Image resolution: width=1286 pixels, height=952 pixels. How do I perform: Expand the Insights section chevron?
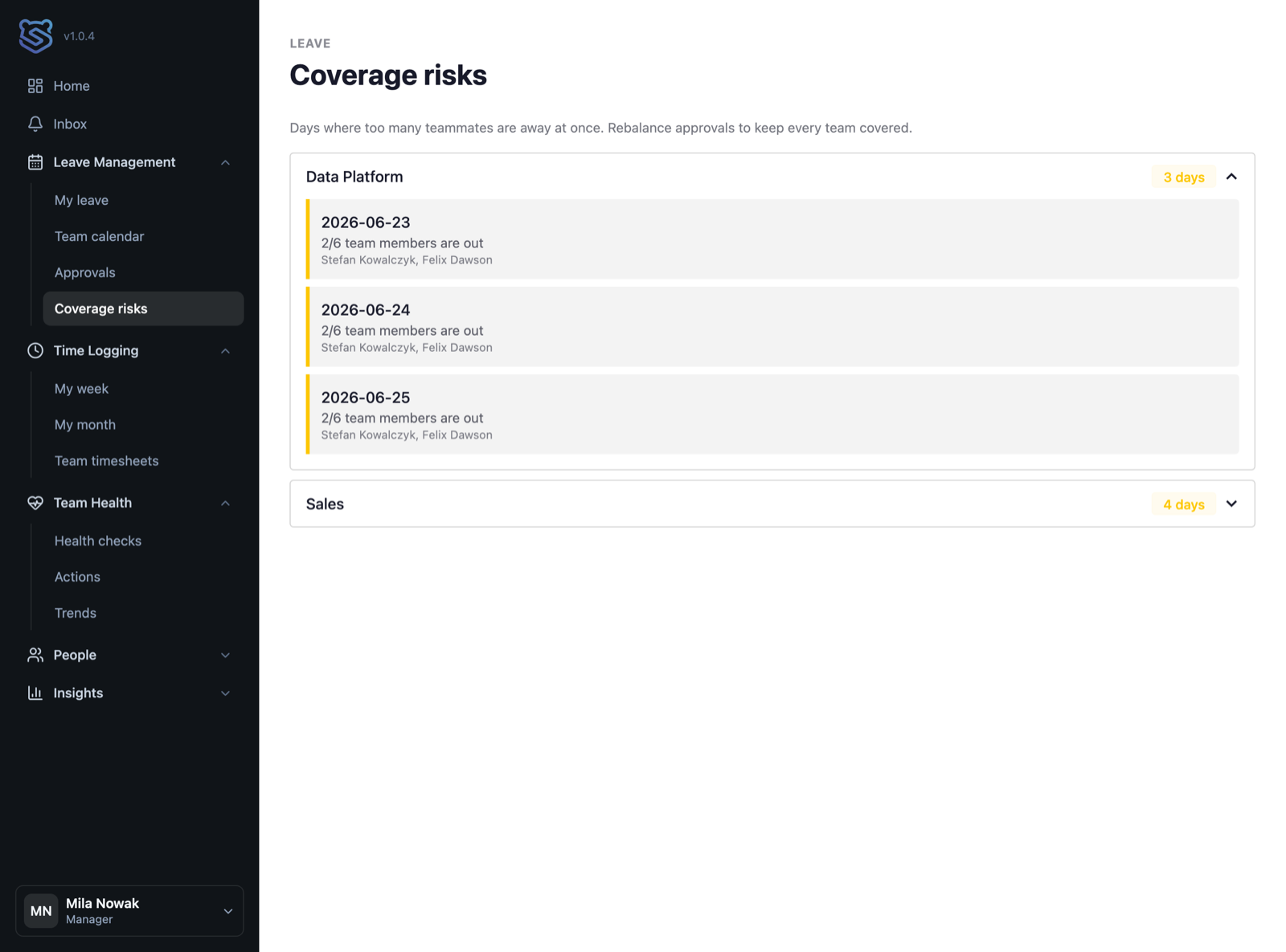226,693
